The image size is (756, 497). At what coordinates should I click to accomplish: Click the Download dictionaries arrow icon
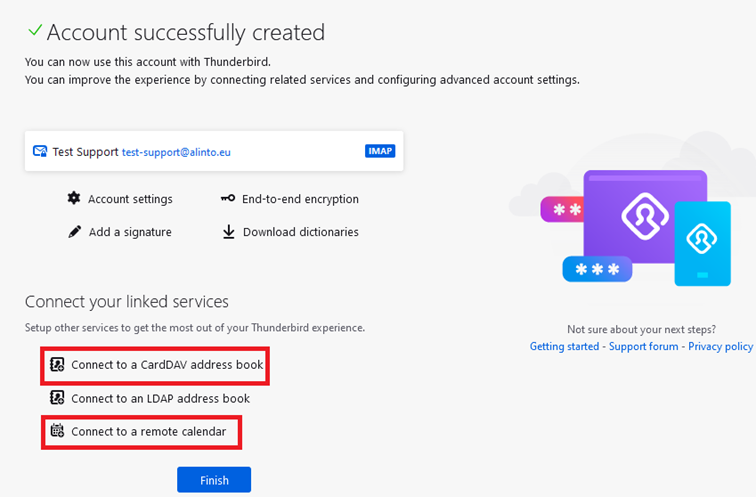tap(228, 232)
